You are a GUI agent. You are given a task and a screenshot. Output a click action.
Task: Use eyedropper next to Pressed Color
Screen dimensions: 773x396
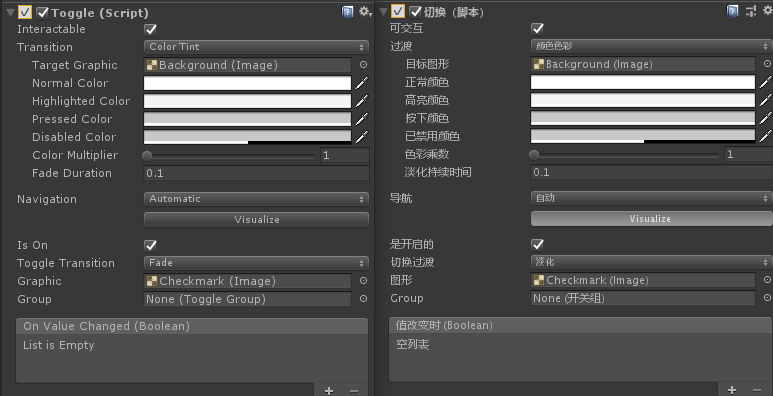coord(362,119)
